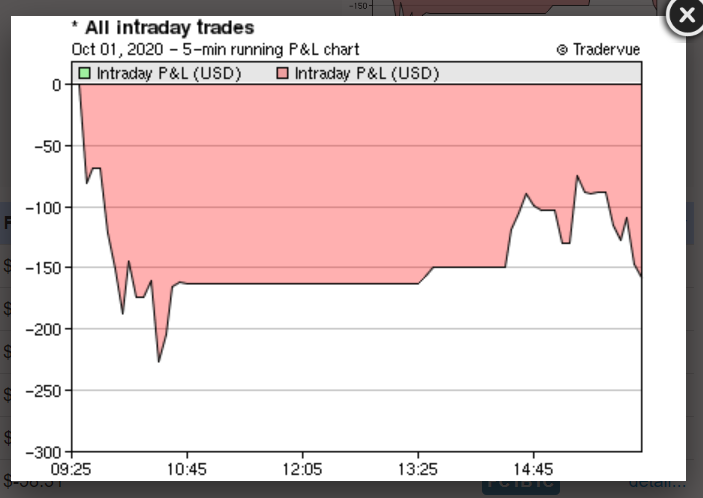703x498 pixels.
Task: Click the -50 value on the y-axis
Action: 48,146
